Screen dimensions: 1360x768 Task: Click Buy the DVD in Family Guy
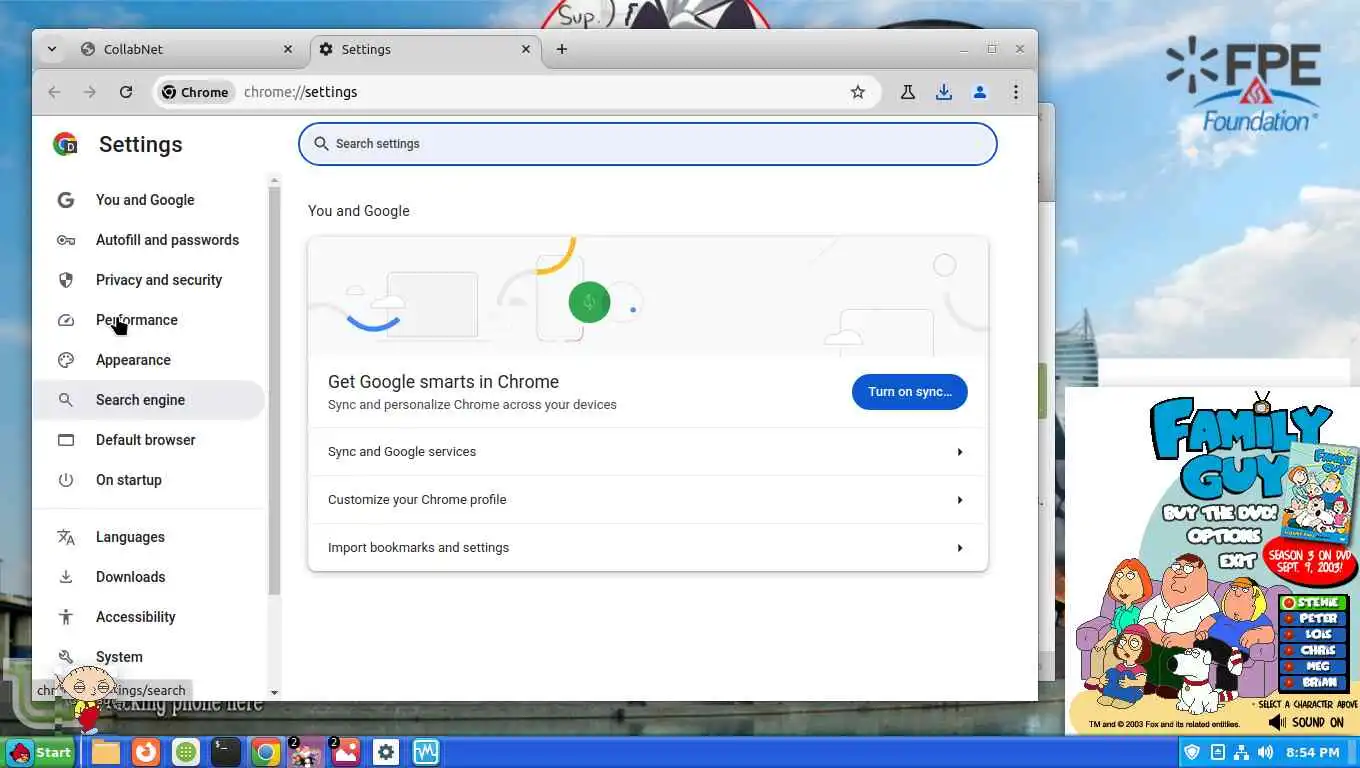1221,514
